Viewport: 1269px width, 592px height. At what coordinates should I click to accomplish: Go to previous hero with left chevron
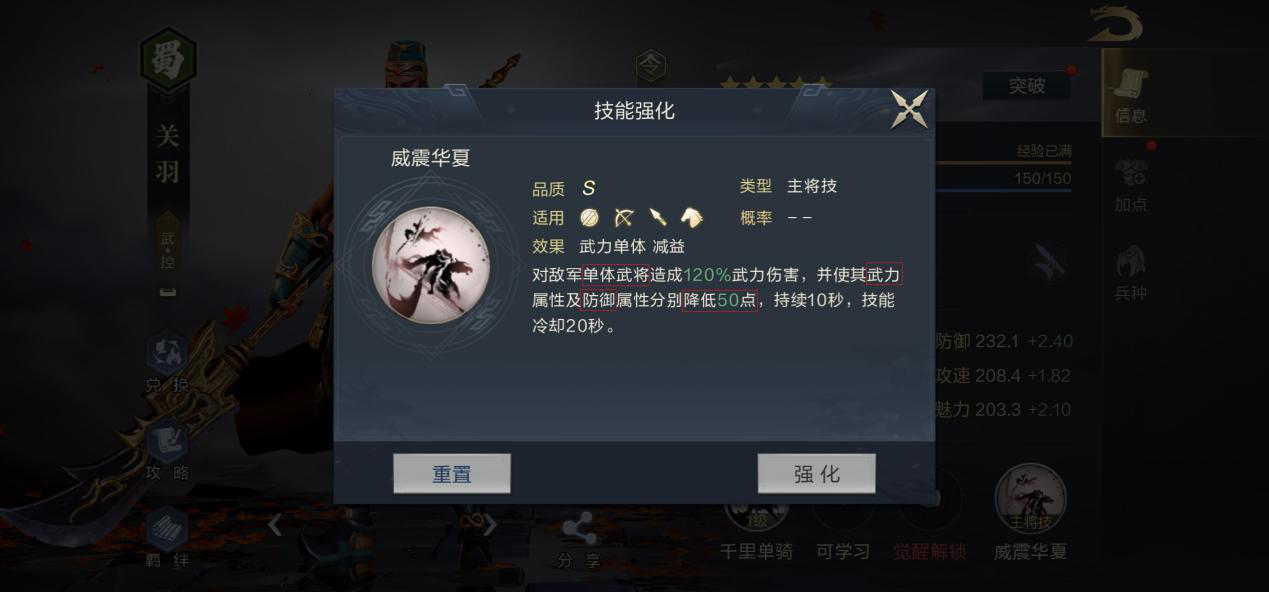tap(275, 524)
